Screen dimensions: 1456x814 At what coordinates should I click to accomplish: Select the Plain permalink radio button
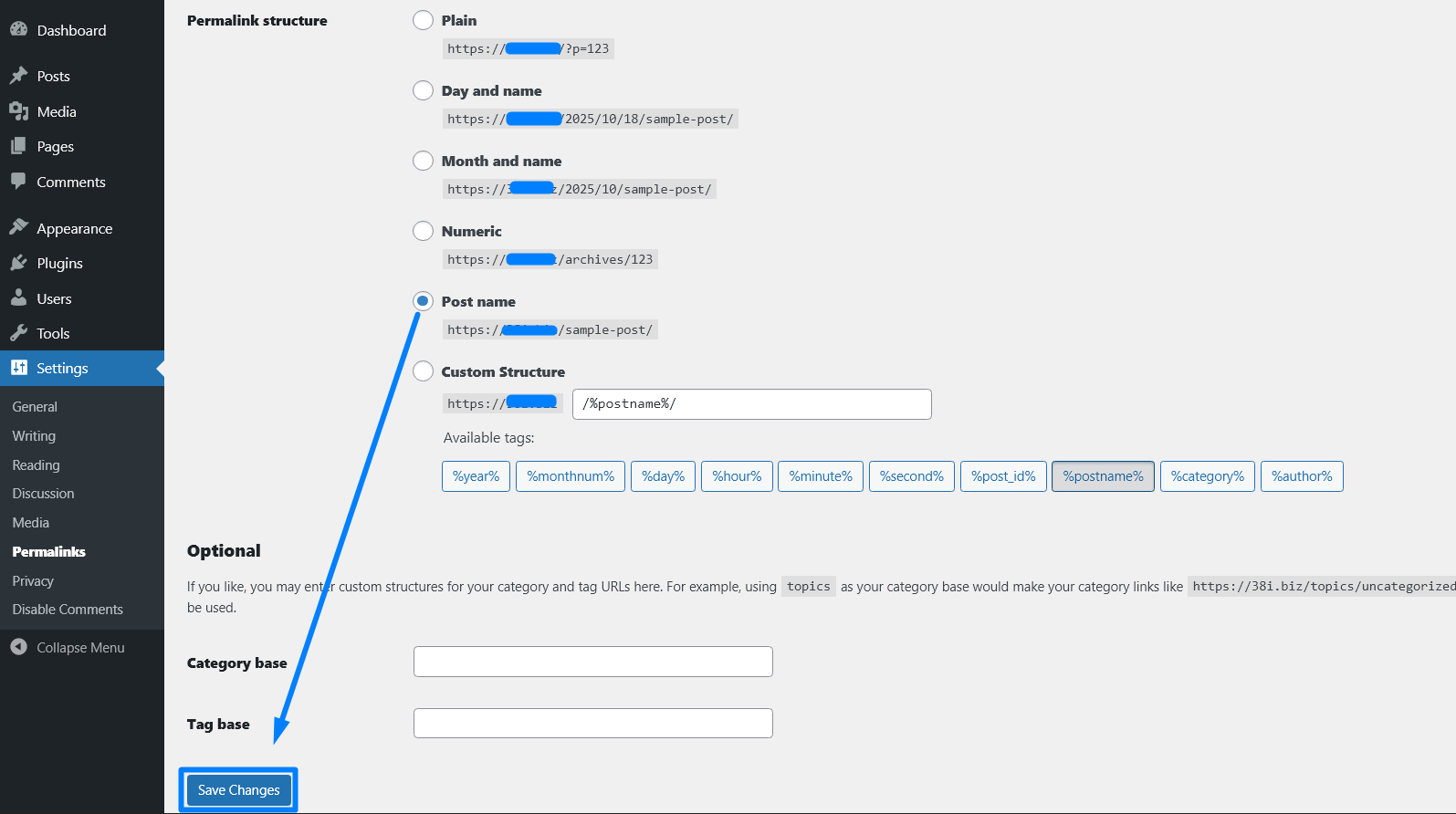click(423, 20)
